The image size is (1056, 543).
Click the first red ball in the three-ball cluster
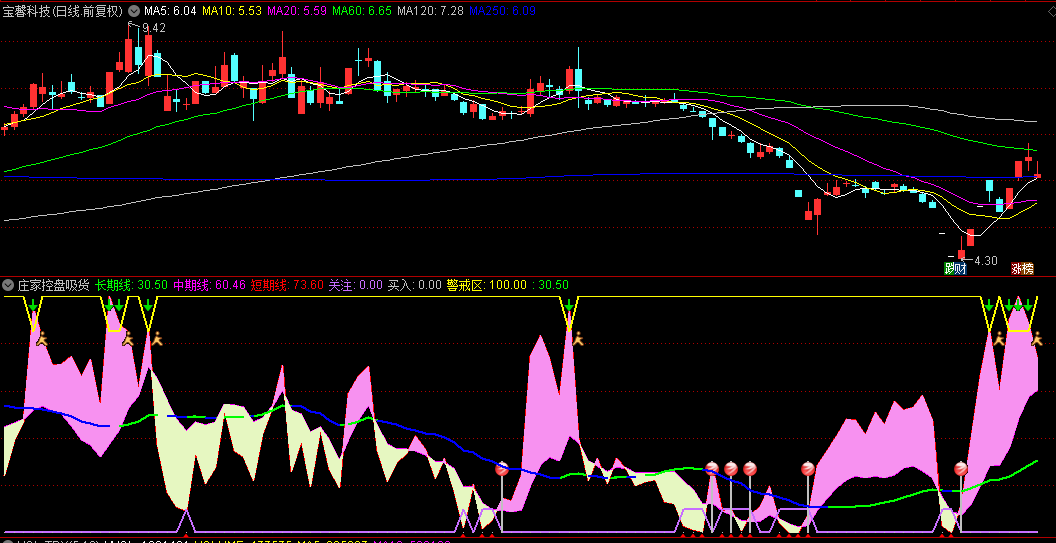coord(712,469)
